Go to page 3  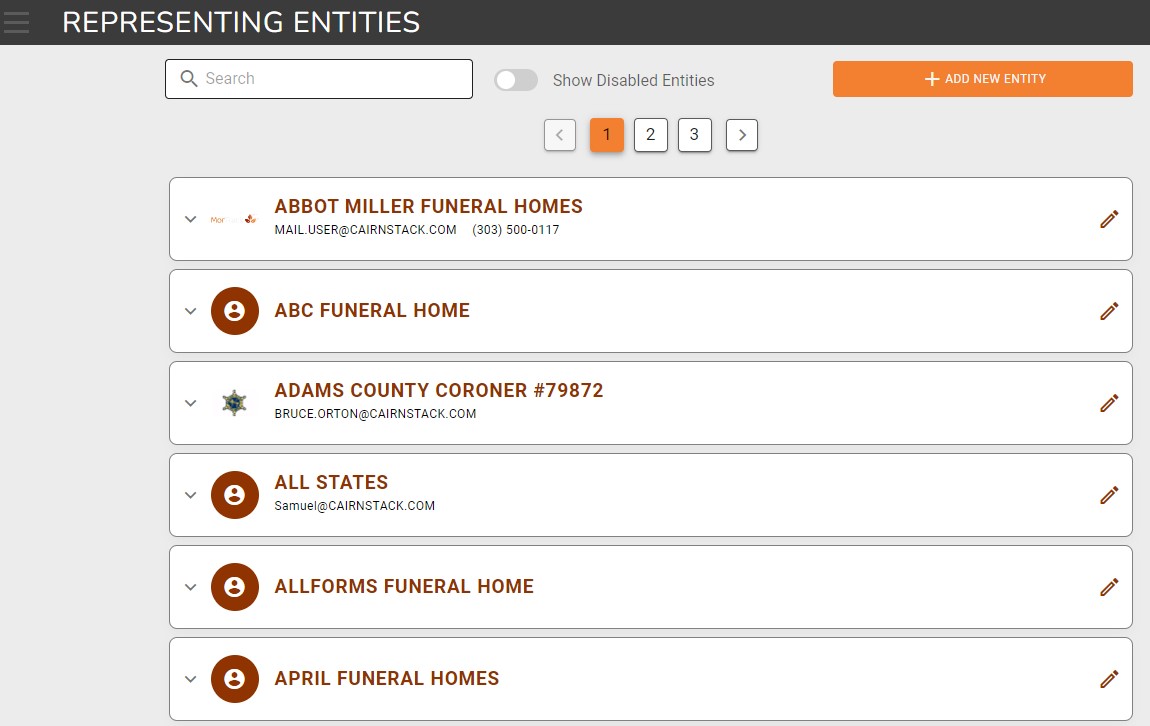tap(694, 135)
